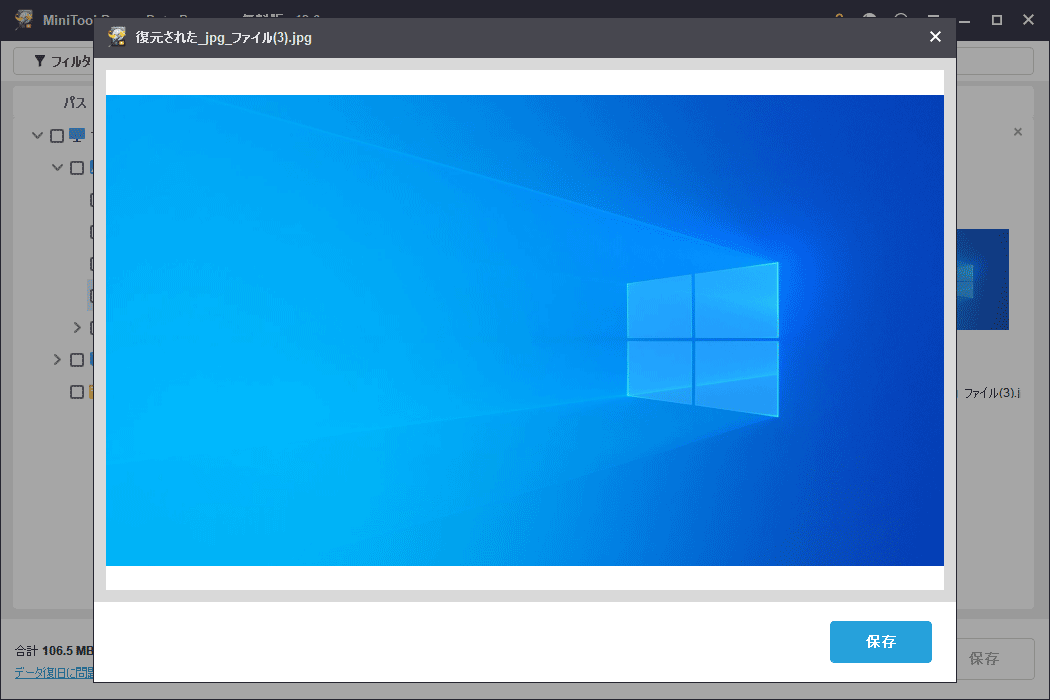Tick the last tree checkbox with orange icon

(x=77, y=392)
